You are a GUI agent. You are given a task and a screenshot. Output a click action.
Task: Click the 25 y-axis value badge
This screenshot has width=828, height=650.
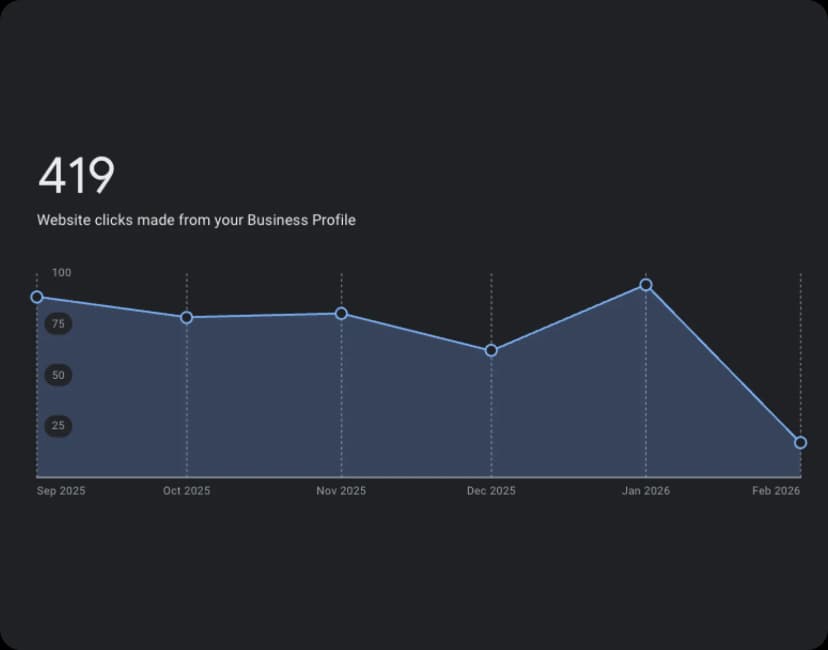pyautogui.click(x=58, y=426)
